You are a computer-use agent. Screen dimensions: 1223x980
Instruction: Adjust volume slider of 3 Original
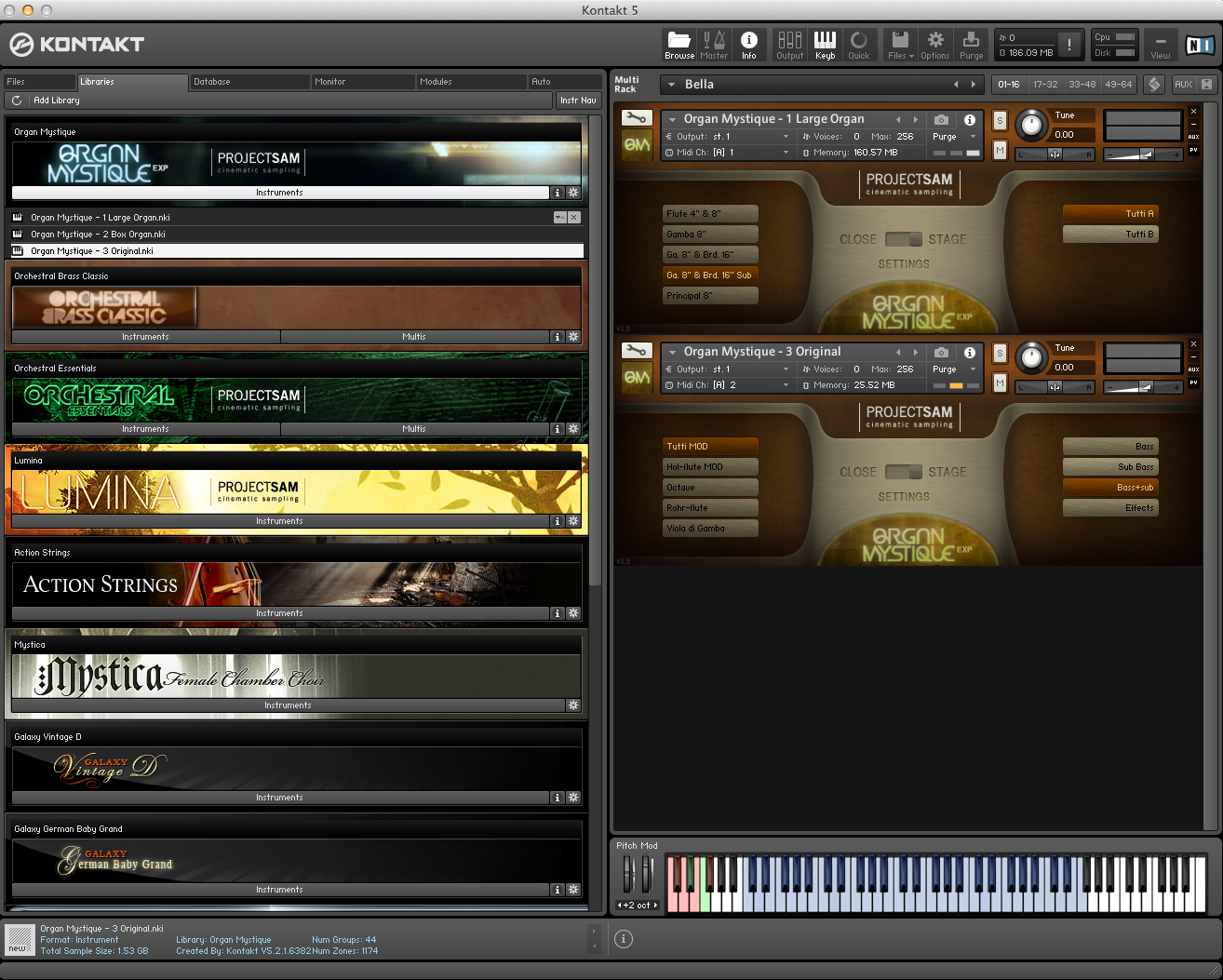coord(1143,387)
